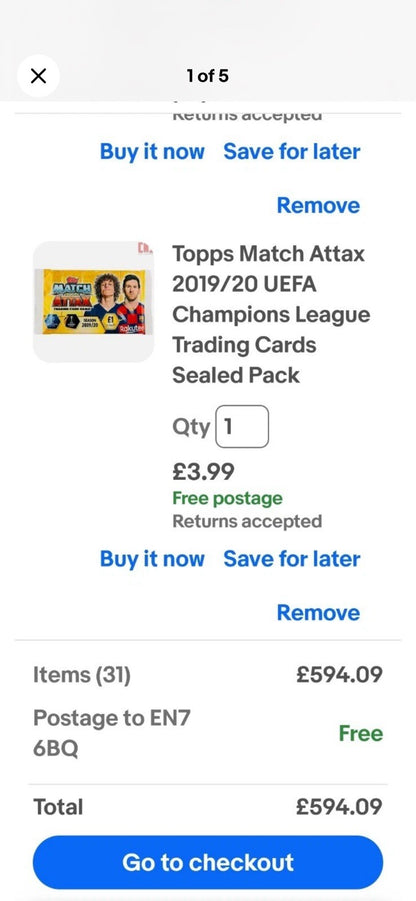
Task: Click Buy it now under the Topps pack
Action: 152,559
